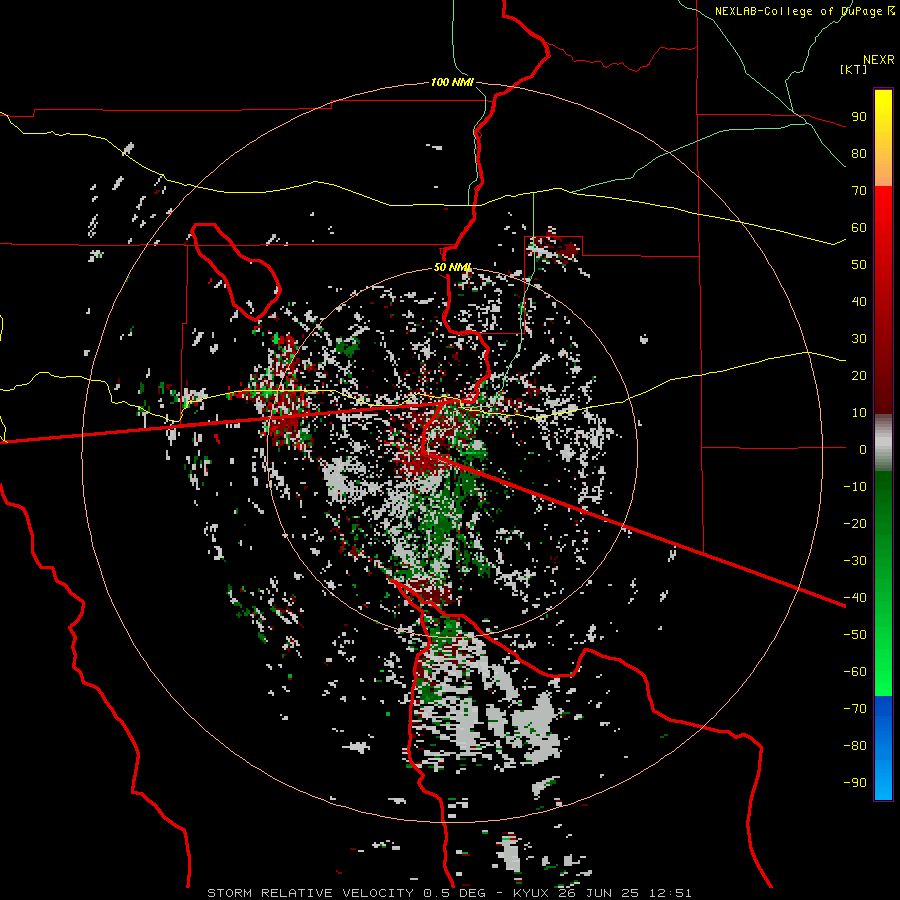Click the -20 value on velocity scale
The width and height of the screenshot is (900, 900).
(x=855, y=524)
